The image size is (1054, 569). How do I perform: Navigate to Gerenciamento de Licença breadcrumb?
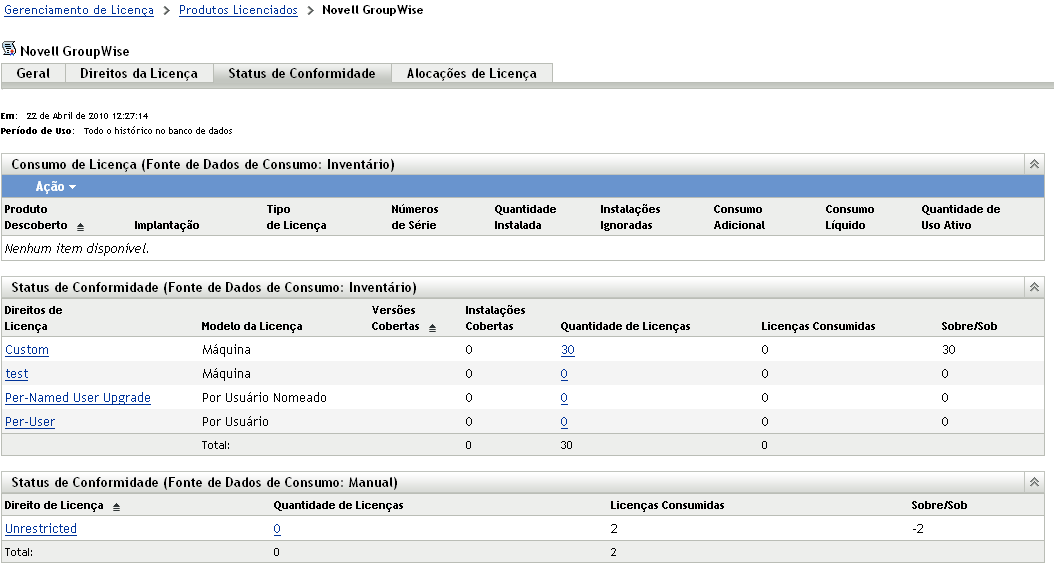(x=79, y=10)
